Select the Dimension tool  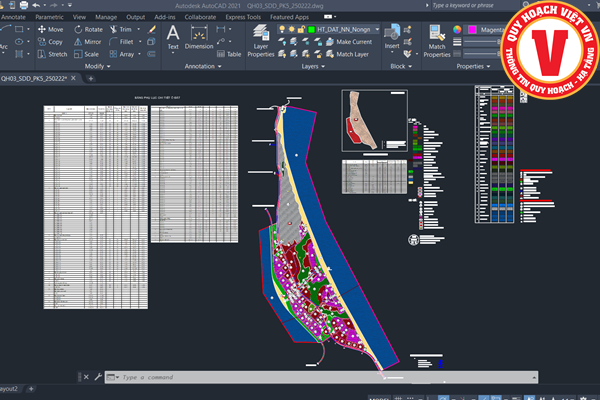199,38
